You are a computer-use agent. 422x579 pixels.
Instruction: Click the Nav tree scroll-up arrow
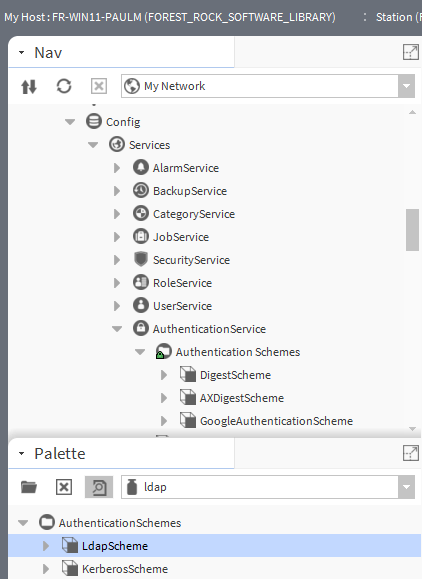(412, 112)
